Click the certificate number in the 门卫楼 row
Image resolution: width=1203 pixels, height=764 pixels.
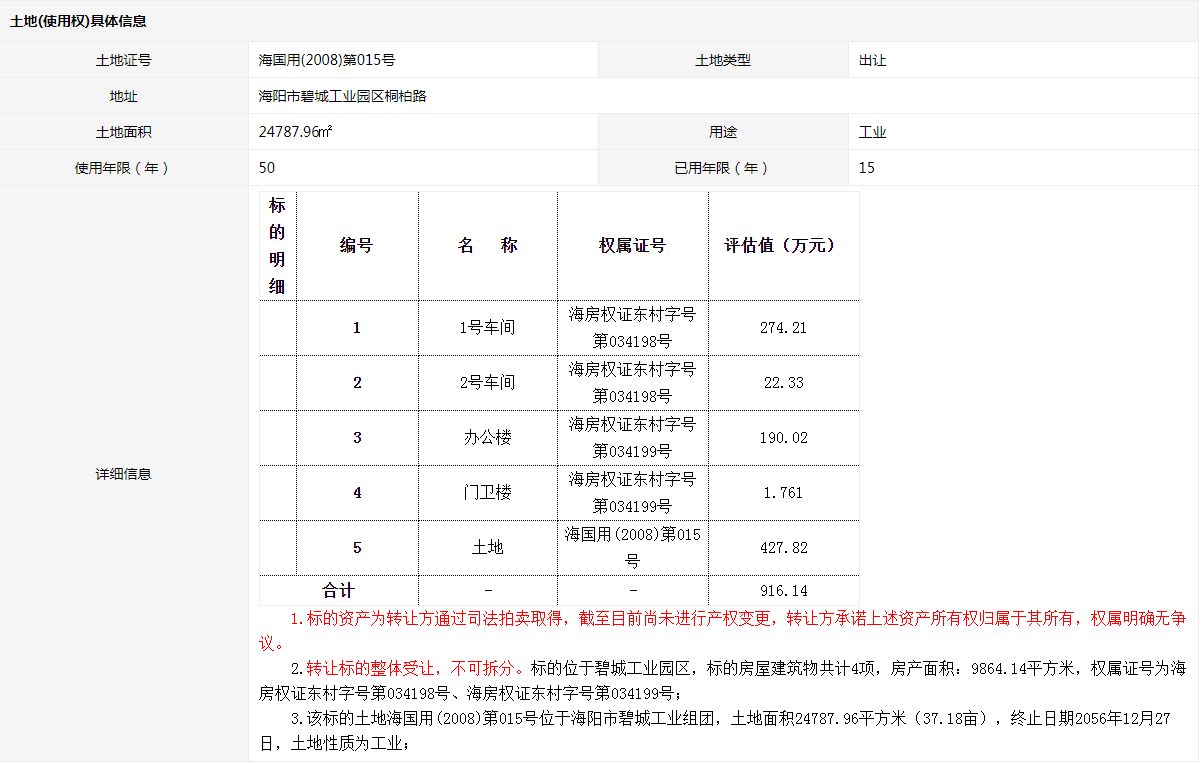(x=633, y=493)
